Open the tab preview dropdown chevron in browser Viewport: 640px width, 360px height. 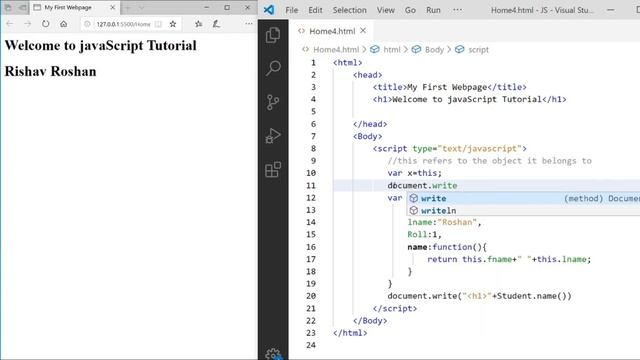click(x=141, y=7)
